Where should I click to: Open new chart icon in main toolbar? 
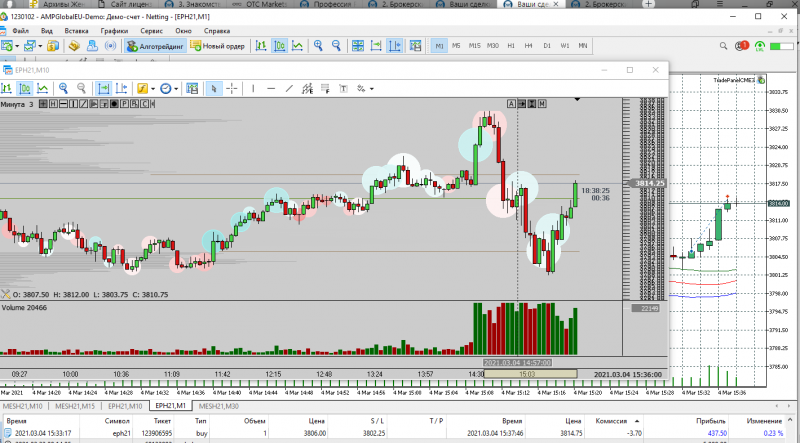[x=7, y=46]
